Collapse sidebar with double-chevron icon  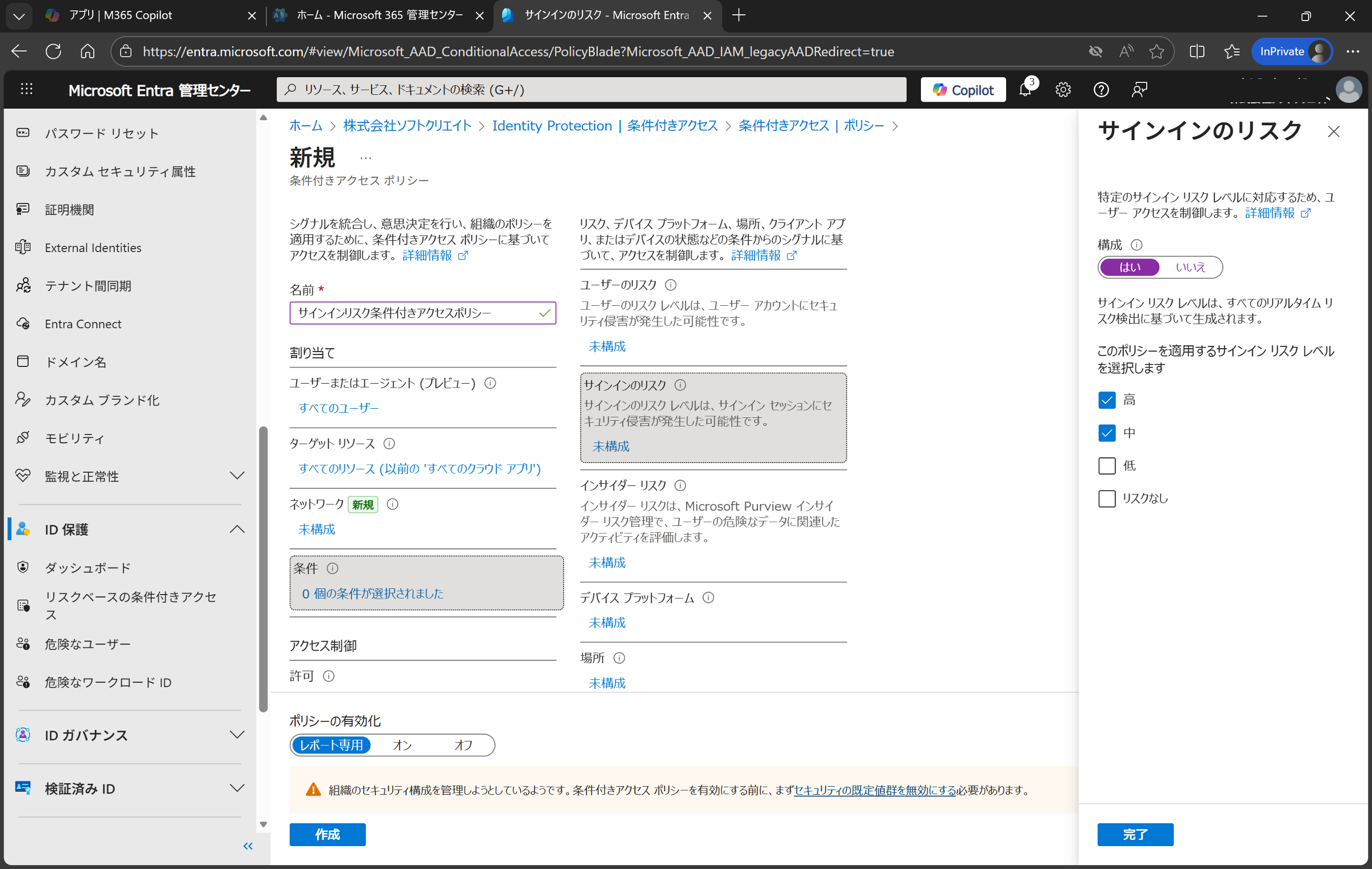click(248, 846)
